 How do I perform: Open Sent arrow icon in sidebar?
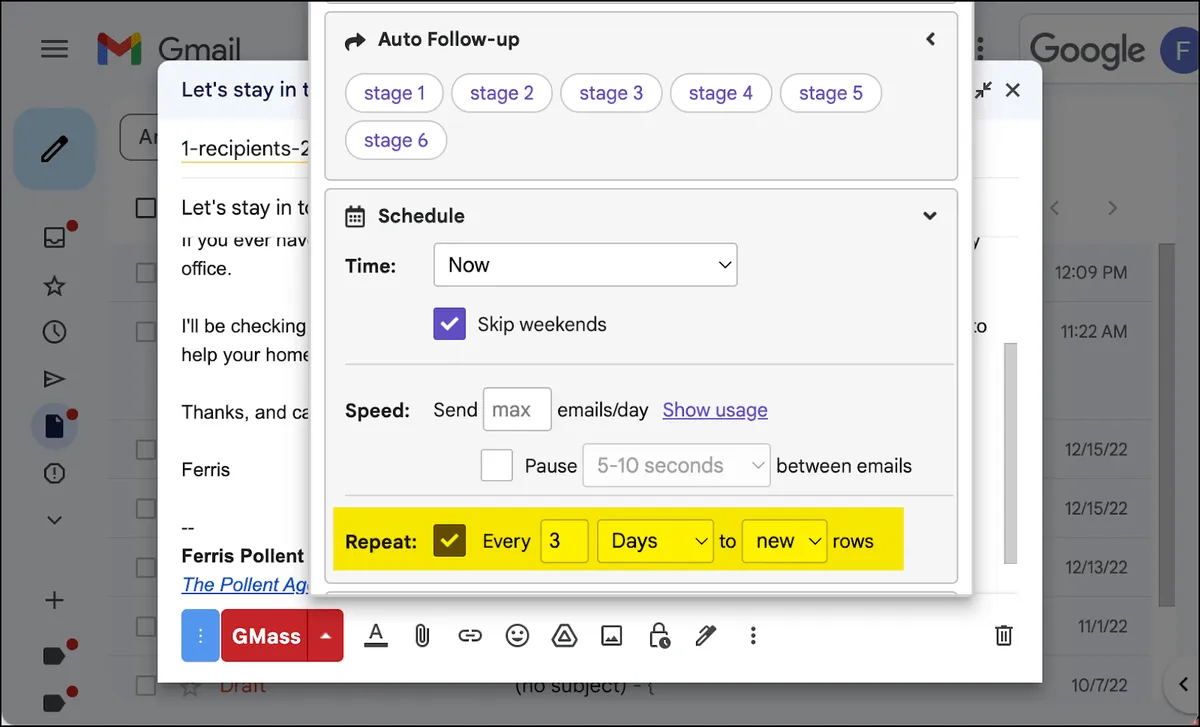(54, 379)
